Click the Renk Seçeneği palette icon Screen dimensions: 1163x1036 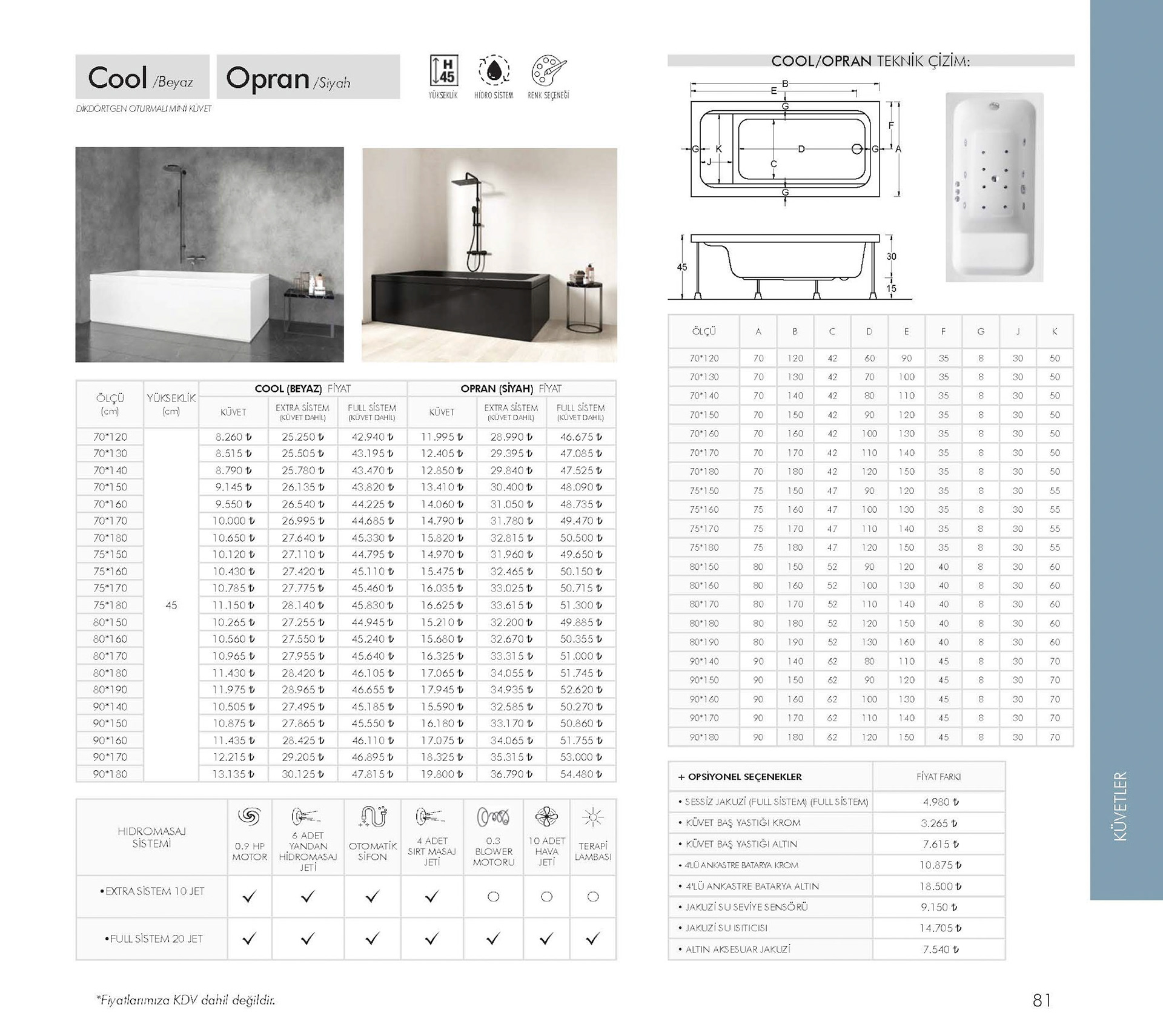point(548,70)
